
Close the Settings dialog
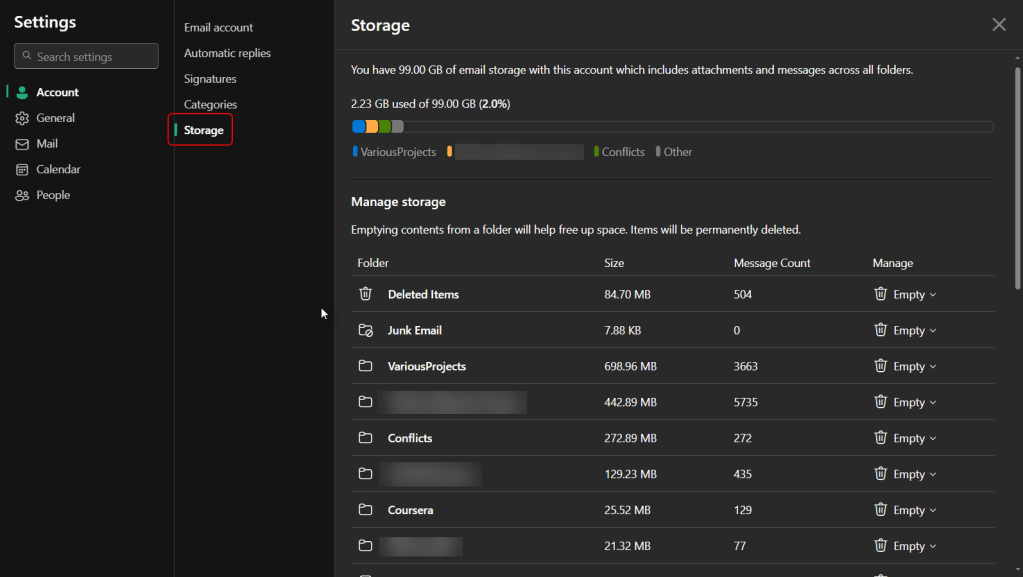pyautogui.click(x=998, y=25)
